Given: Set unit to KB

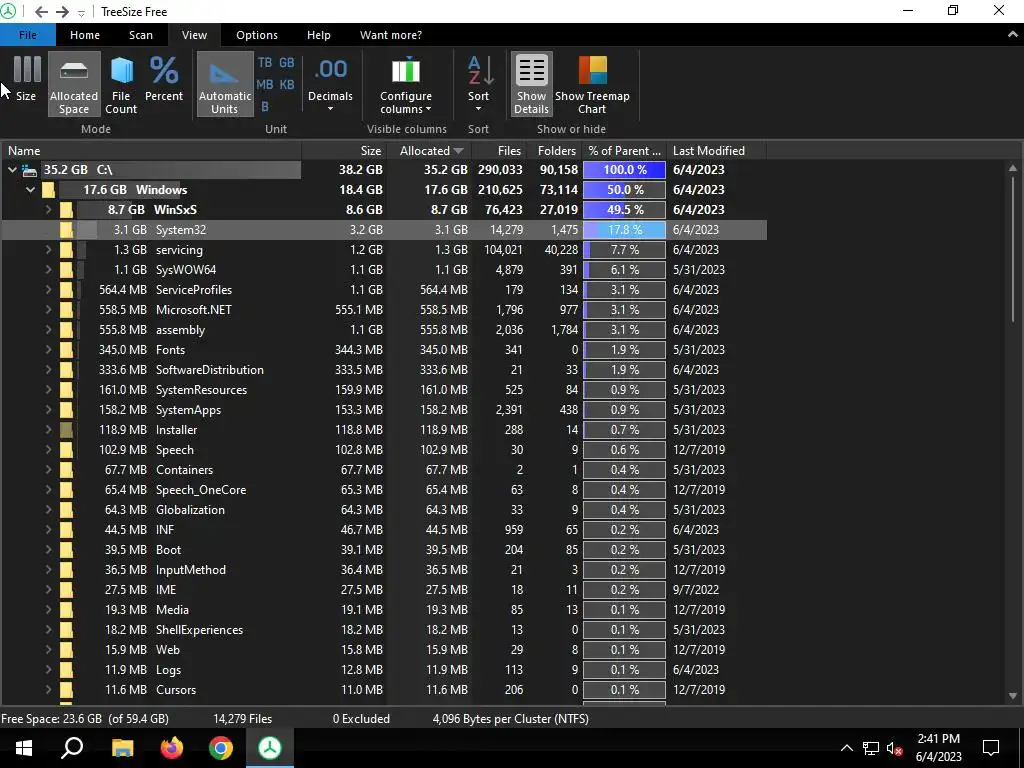Looking at the screenshot, I should pos(287,84).
